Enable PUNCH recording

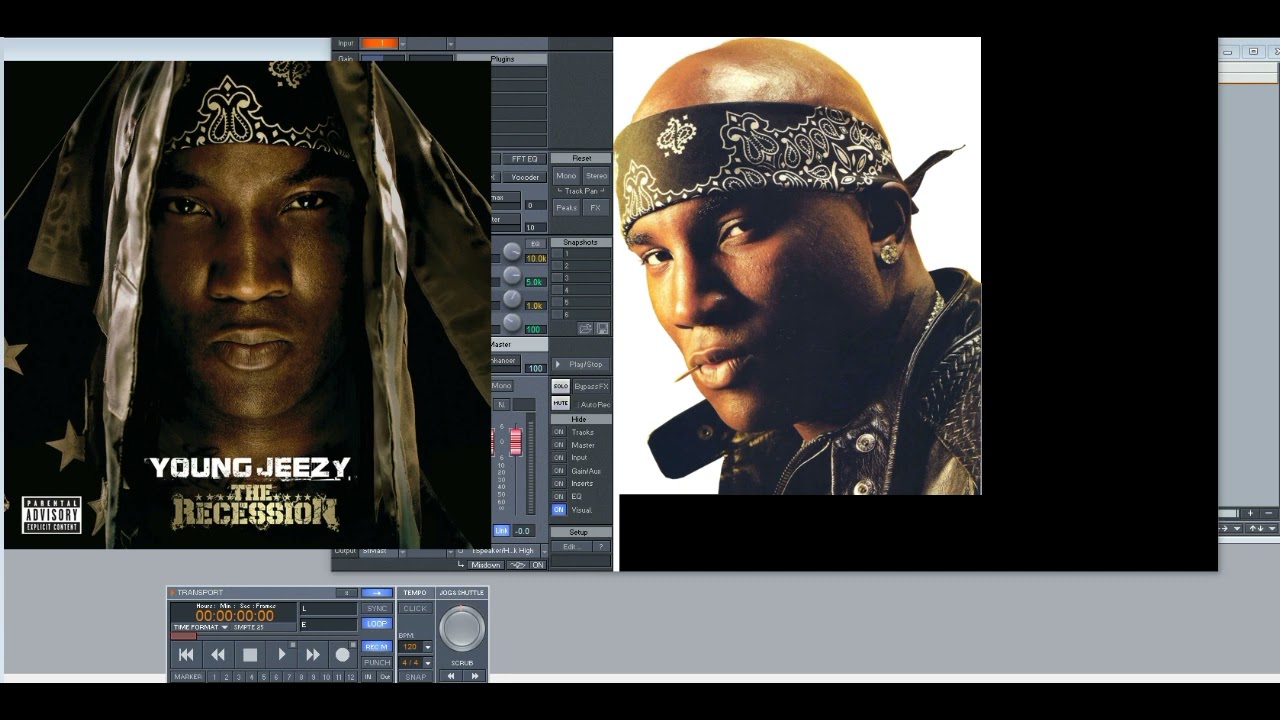377,662
